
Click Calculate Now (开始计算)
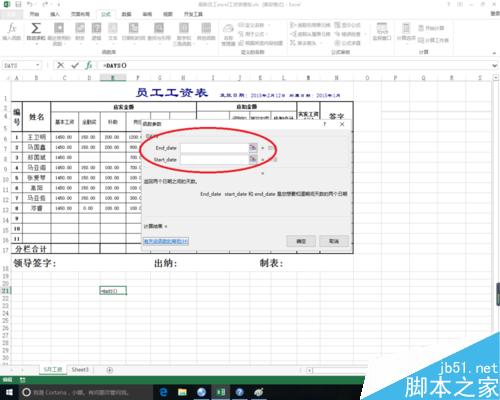tap(431, 28)
